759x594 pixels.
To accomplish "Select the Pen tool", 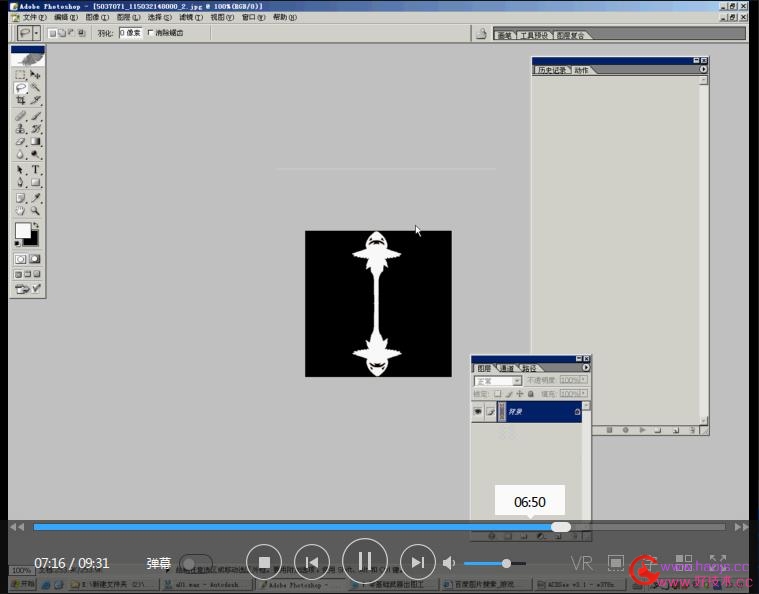I will [20, 183].
